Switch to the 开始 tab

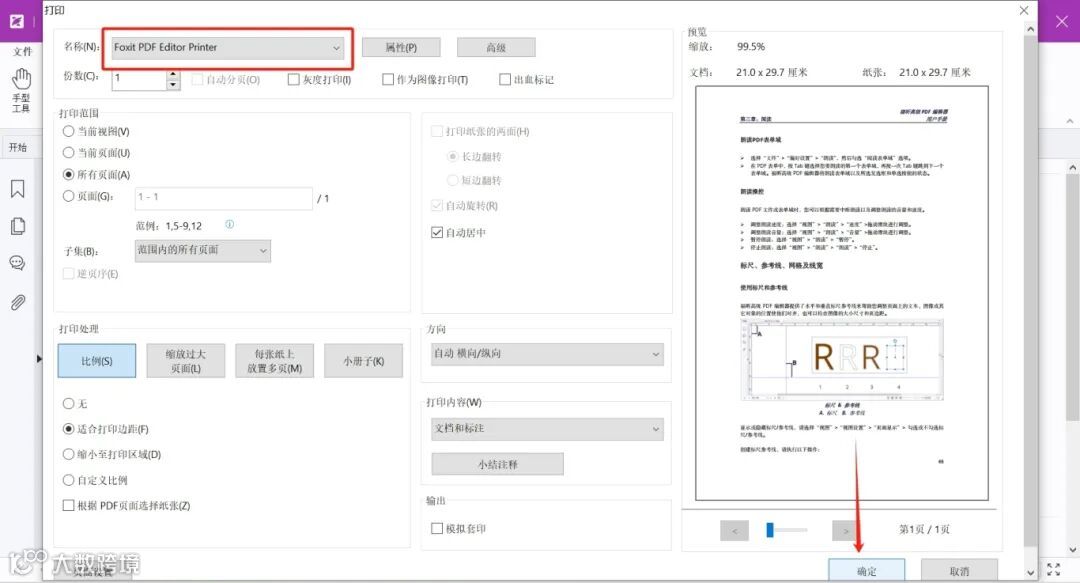(18, 147)
